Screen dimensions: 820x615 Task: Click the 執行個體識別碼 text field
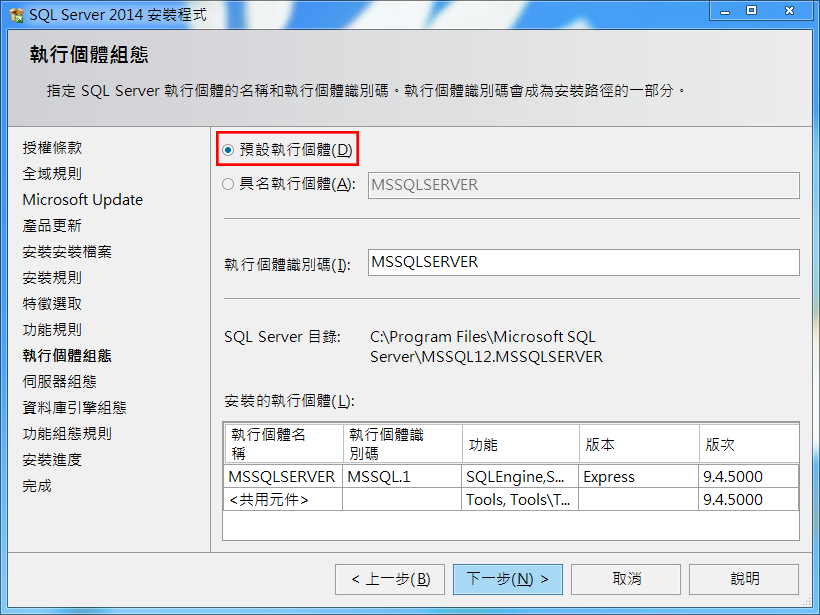point(583,262)
